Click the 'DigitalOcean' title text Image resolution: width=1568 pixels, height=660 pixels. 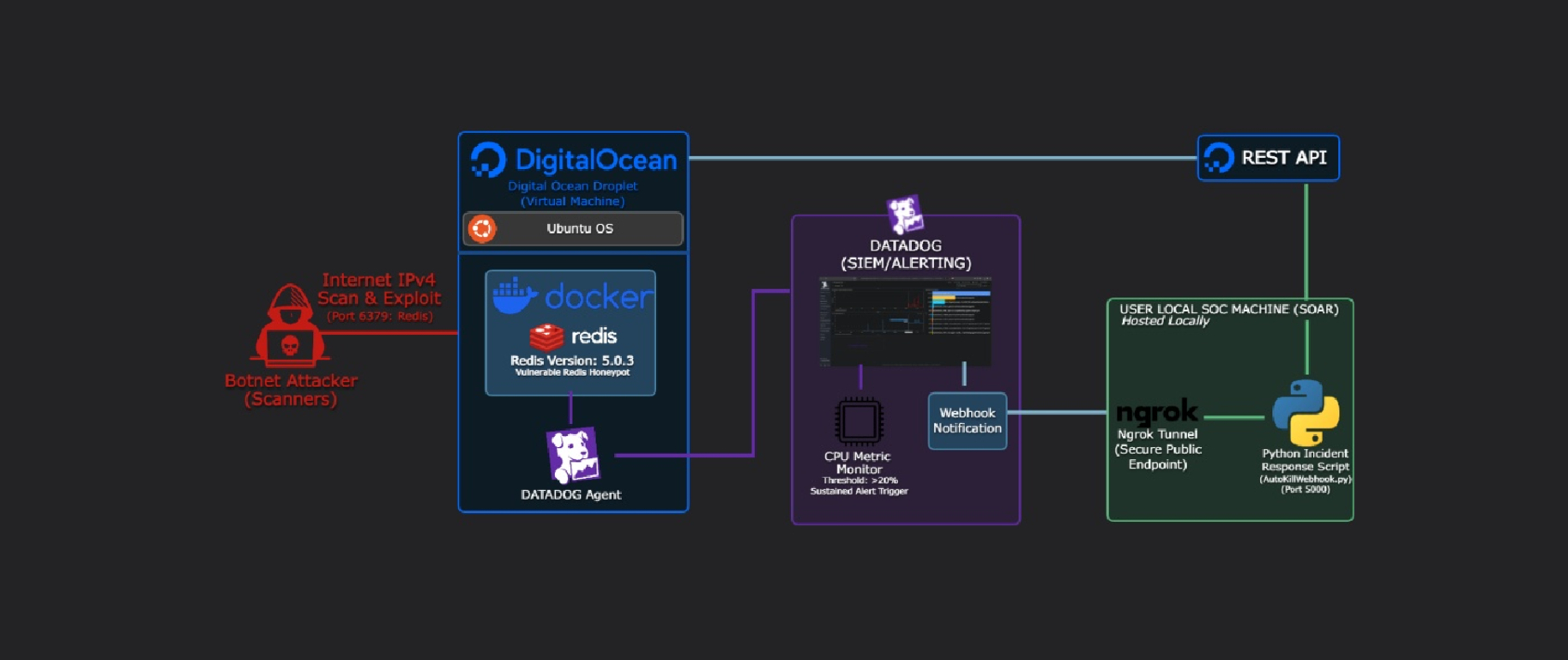coord(595,160)
